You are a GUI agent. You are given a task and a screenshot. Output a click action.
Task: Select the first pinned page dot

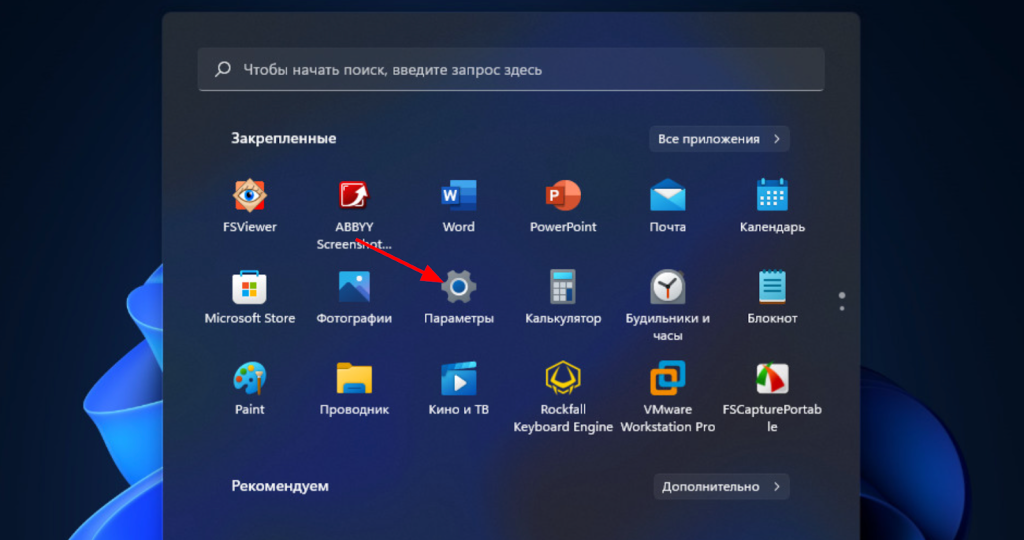842,296
